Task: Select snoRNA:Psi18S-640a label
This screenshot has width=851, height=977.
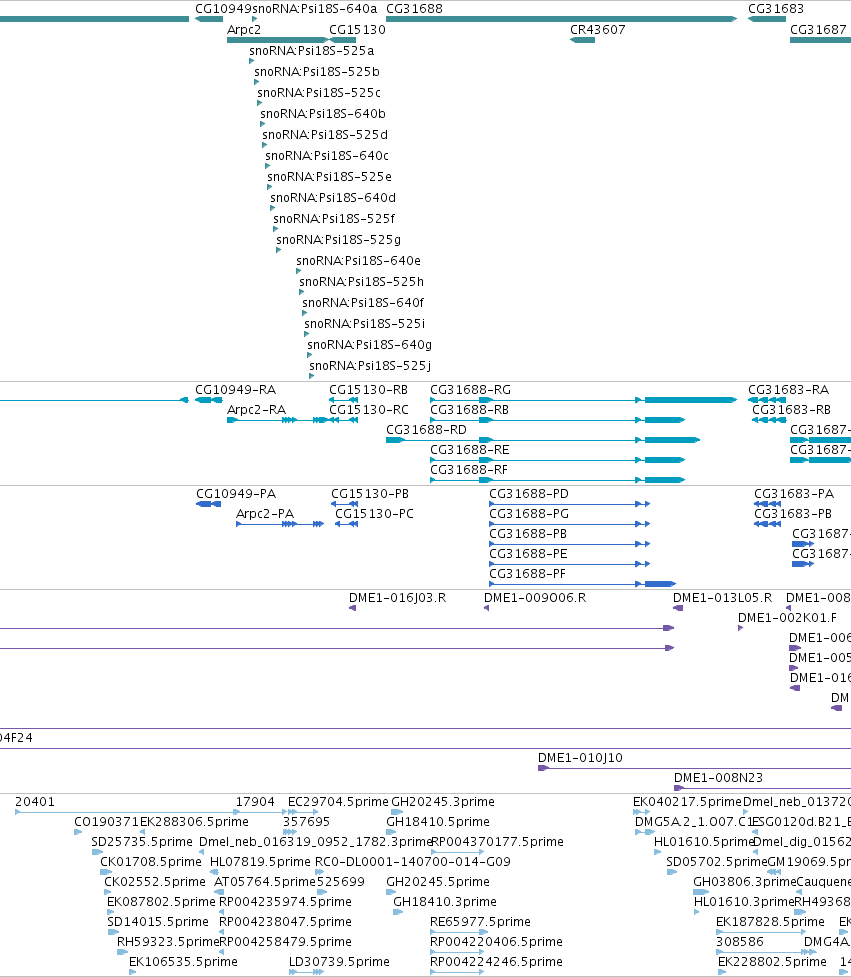Action: [x=315, y=9]
